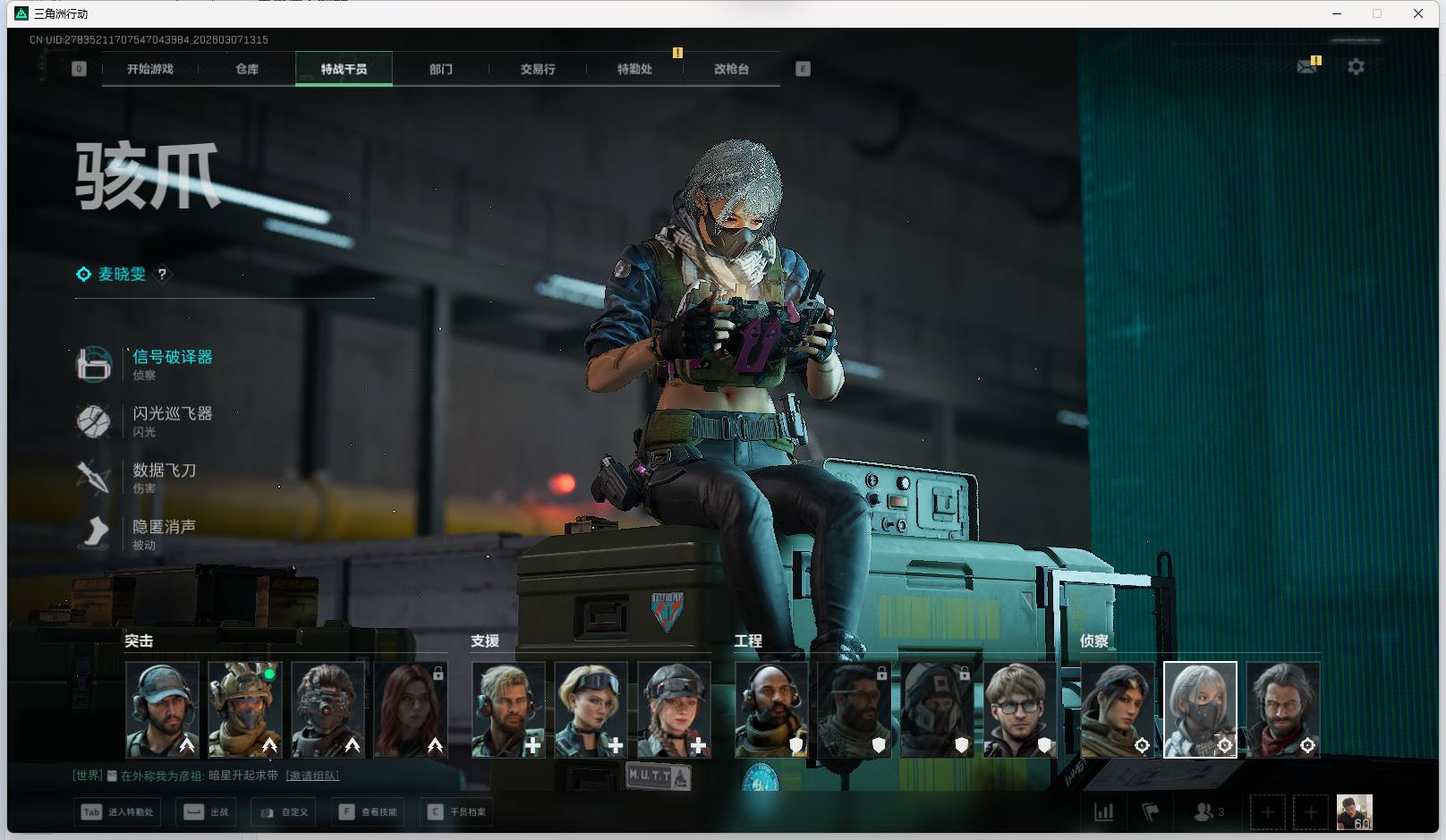Select support operator with braids and cap

674,710
